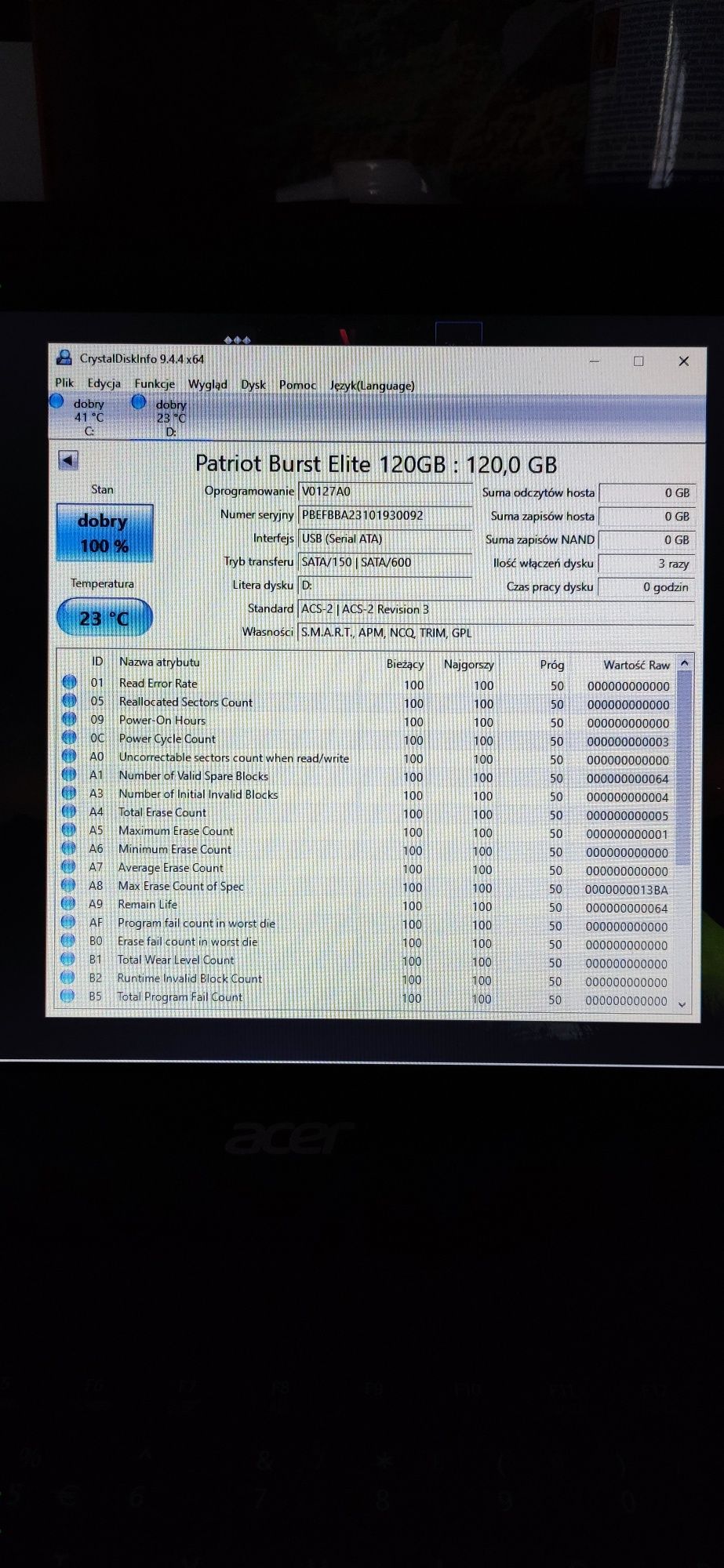Click status circle of Program fail count row
The width and height of the screenshot is (724, 1568).
pyautogui.click(x=68, y=922)
